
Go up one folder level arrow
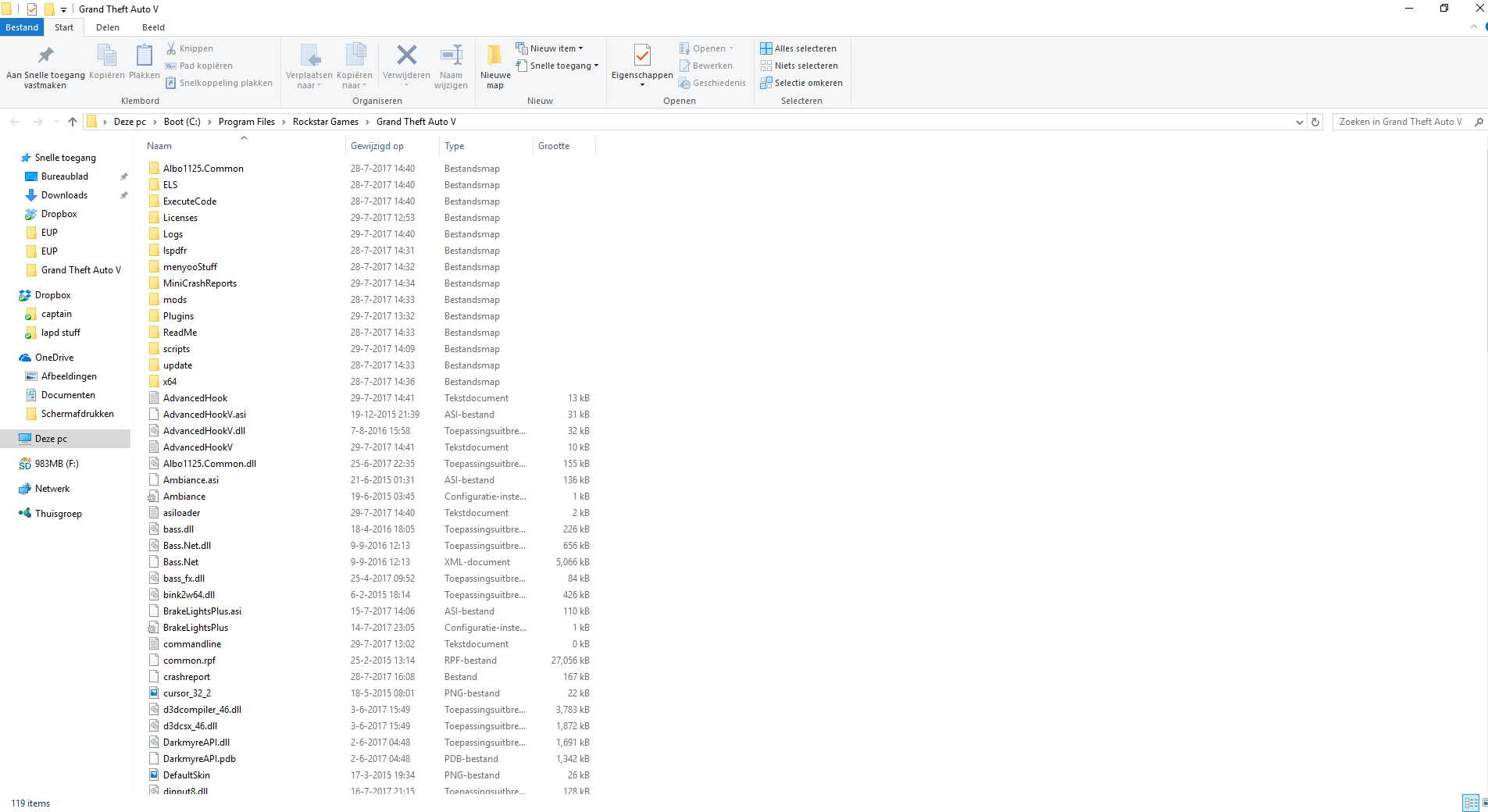[x=73, y=122]
